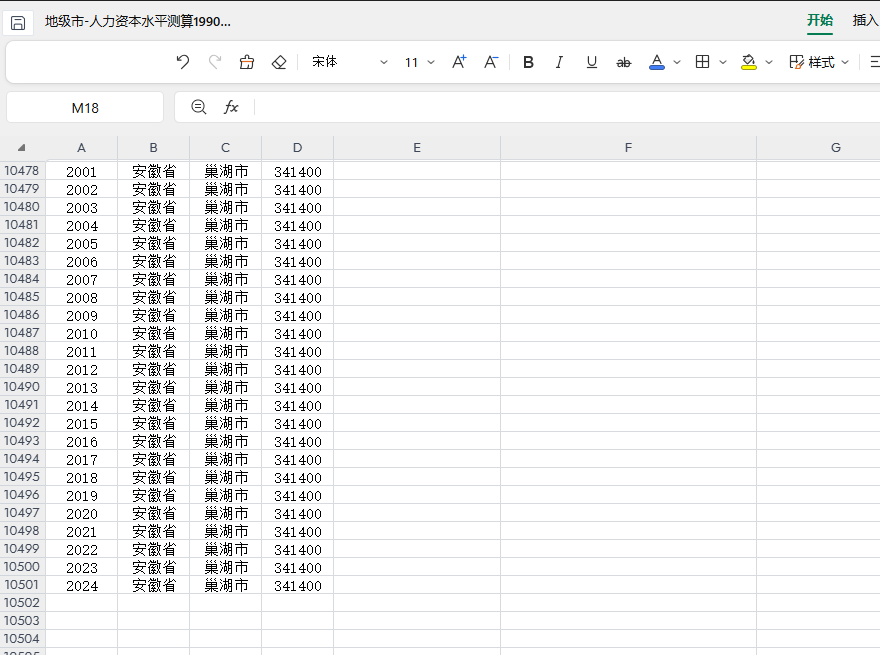Viewport: 880px width, 655px height.
Task: Apply the blue font color
Action: pos(657,62)
